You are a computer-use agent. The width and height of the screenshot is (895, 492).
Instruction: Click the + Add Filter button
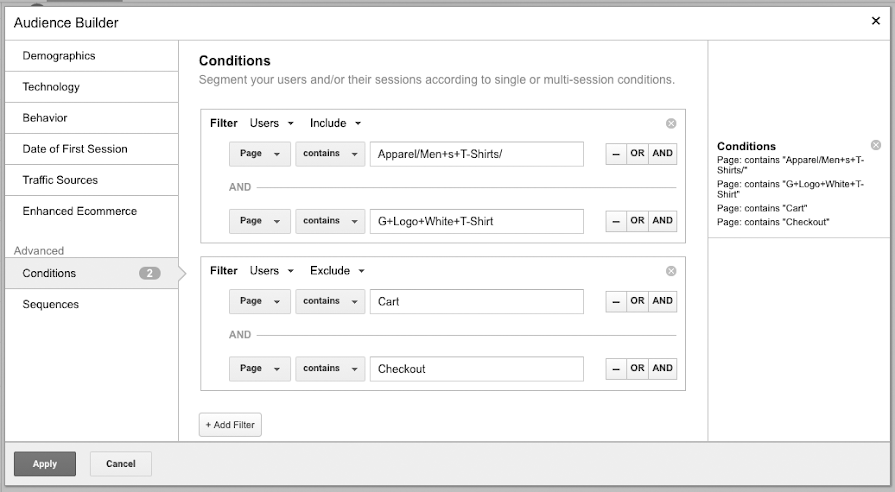[230, 425]
